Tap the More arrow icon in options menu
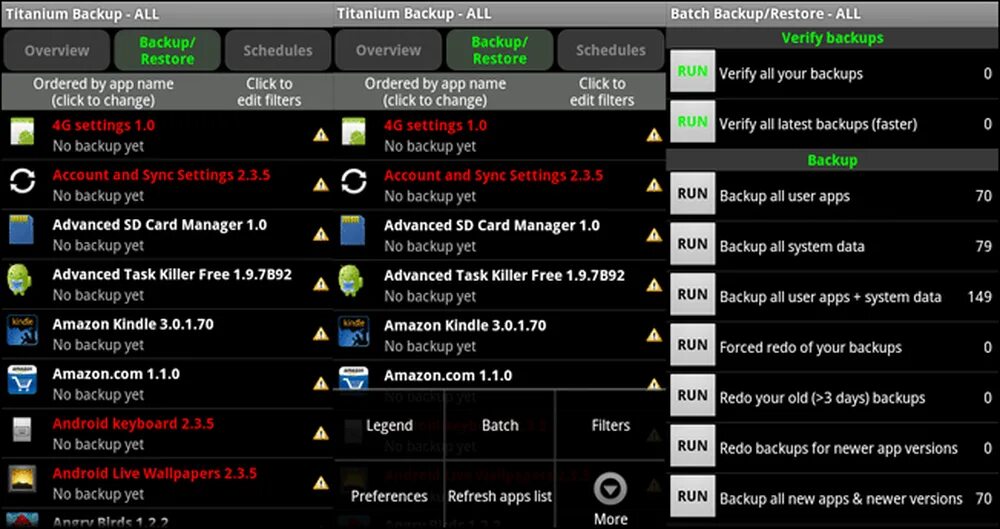This screenshot has width=1000, height=529. [x=610, y=489]
